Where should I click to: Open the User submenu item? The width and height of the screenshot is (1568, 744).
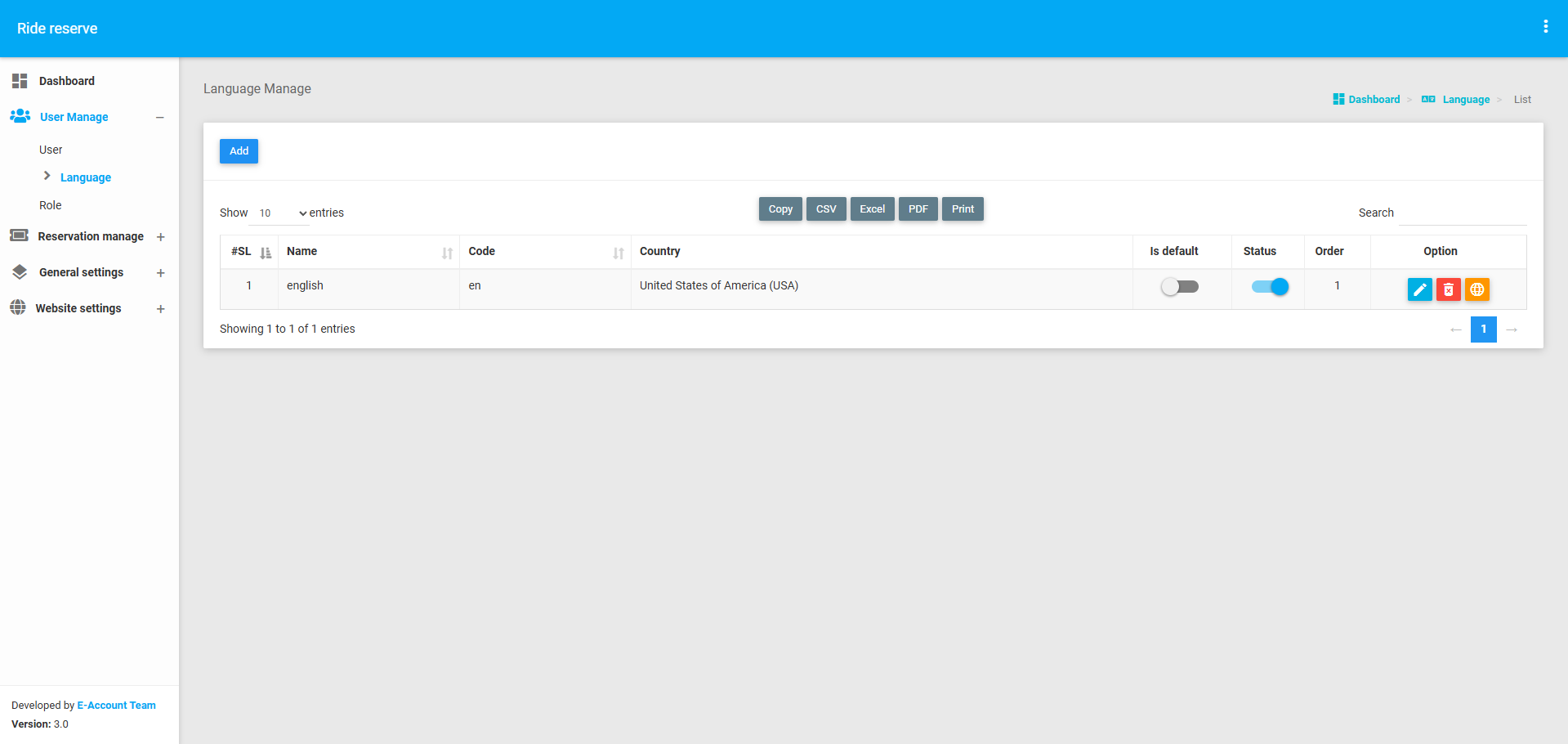click(x=51, y=150)
